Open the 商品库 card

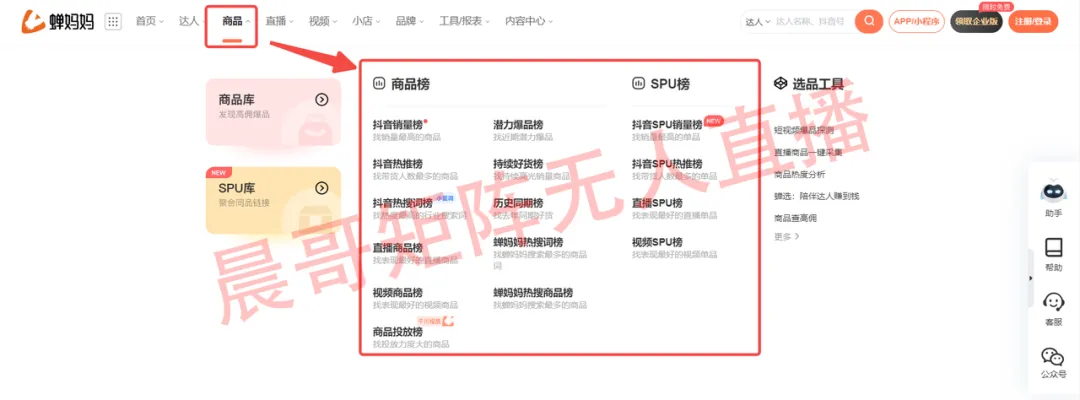273,112
